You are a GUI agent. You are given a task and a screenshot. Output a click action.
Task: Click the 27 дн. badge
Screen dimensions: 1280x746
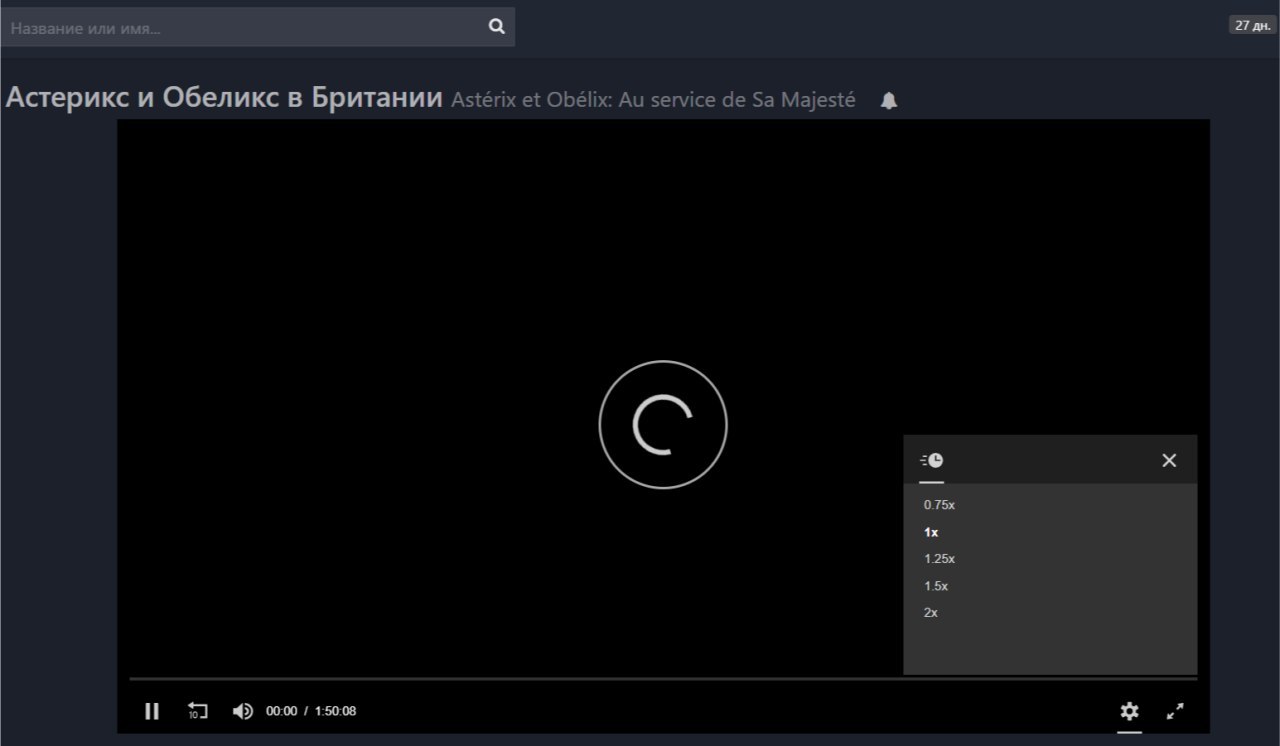coord(1253,26)
